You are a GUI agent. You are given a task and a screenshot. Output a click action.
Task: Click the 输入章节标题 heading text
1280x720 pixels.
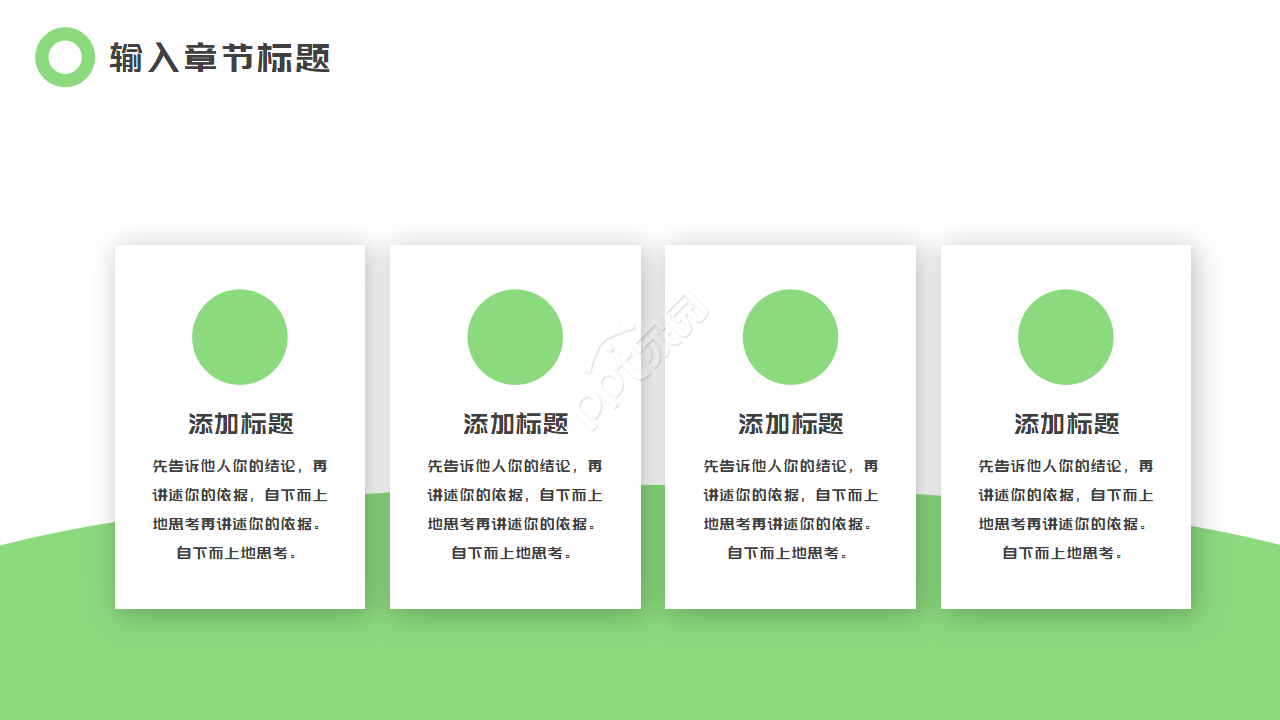click(x=222, y=57)
